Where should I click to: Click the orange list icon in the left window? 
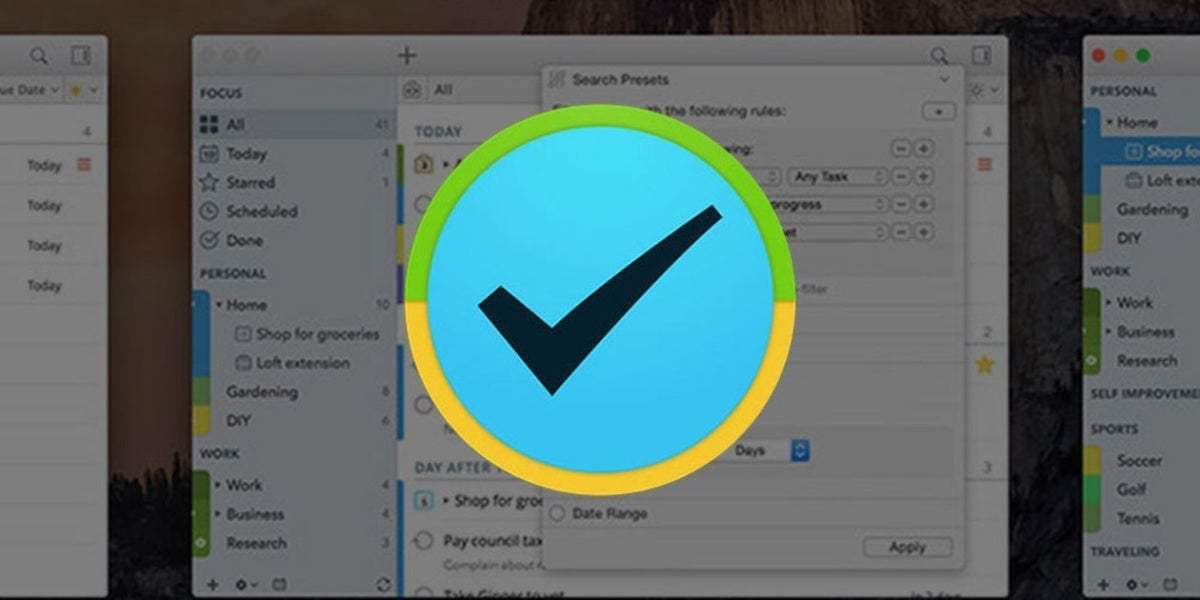[84, 165]
